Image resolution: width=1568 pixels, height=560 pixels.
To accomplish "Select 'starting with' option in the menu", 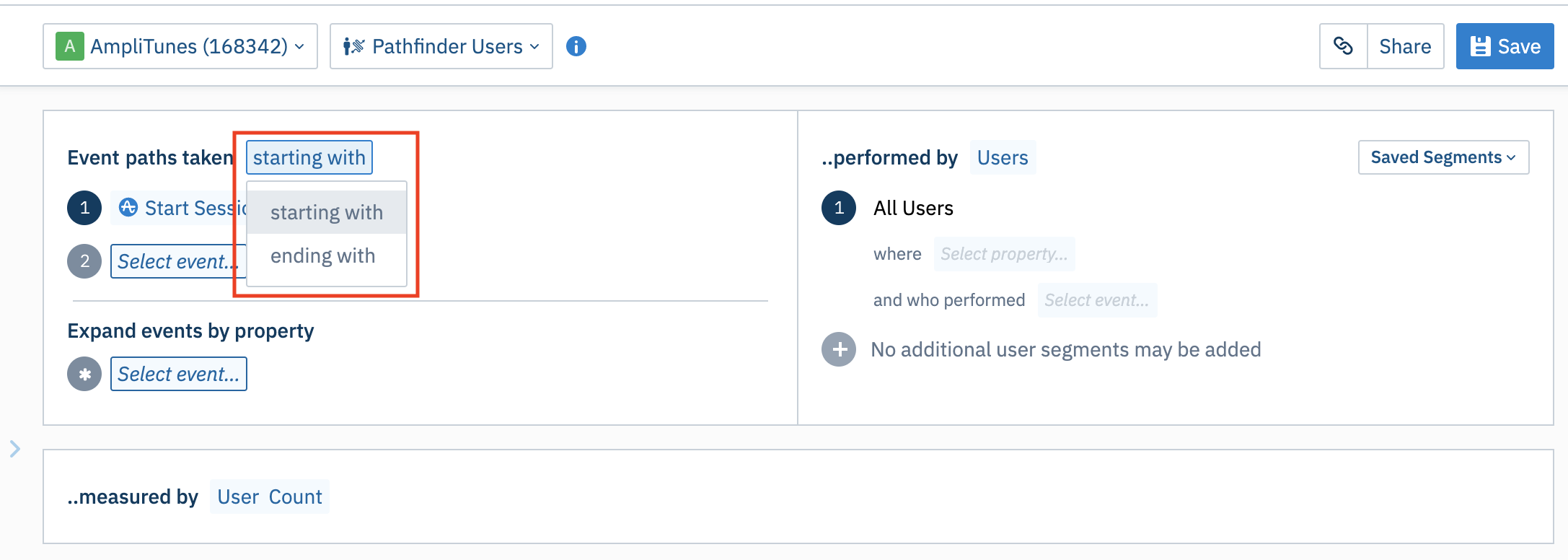I will [326, 213].
